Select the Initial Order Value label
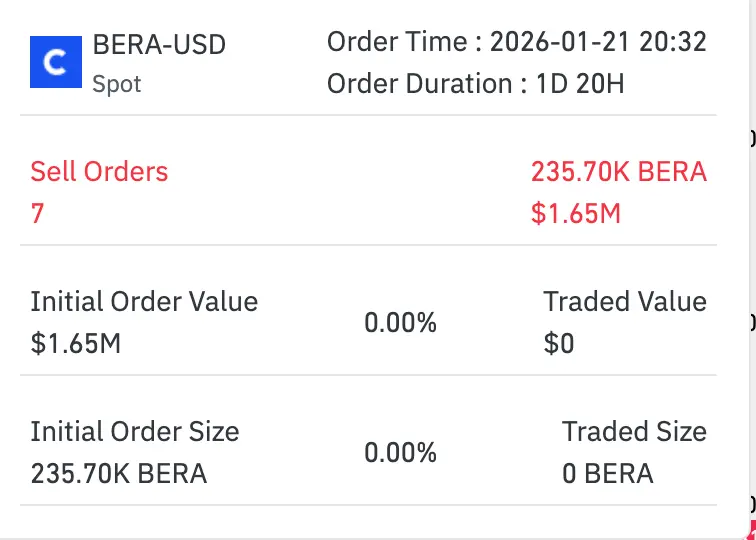The image size is (756, 540). pyautogui.click(x=144, y=302)
